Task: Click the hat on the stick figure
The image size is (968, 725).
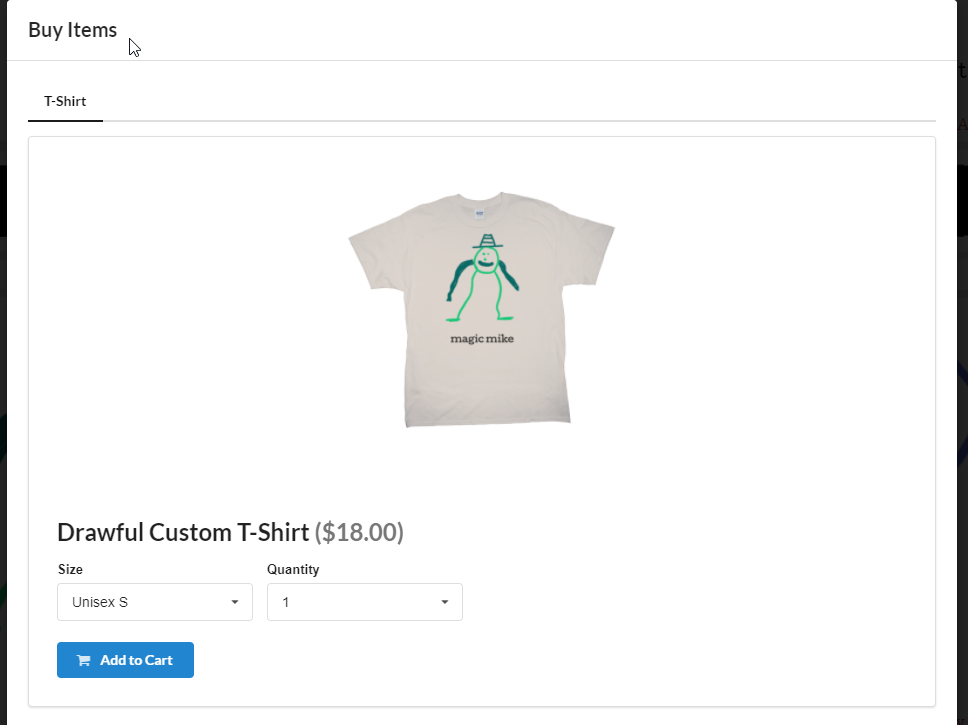Action: click(487, 241)
